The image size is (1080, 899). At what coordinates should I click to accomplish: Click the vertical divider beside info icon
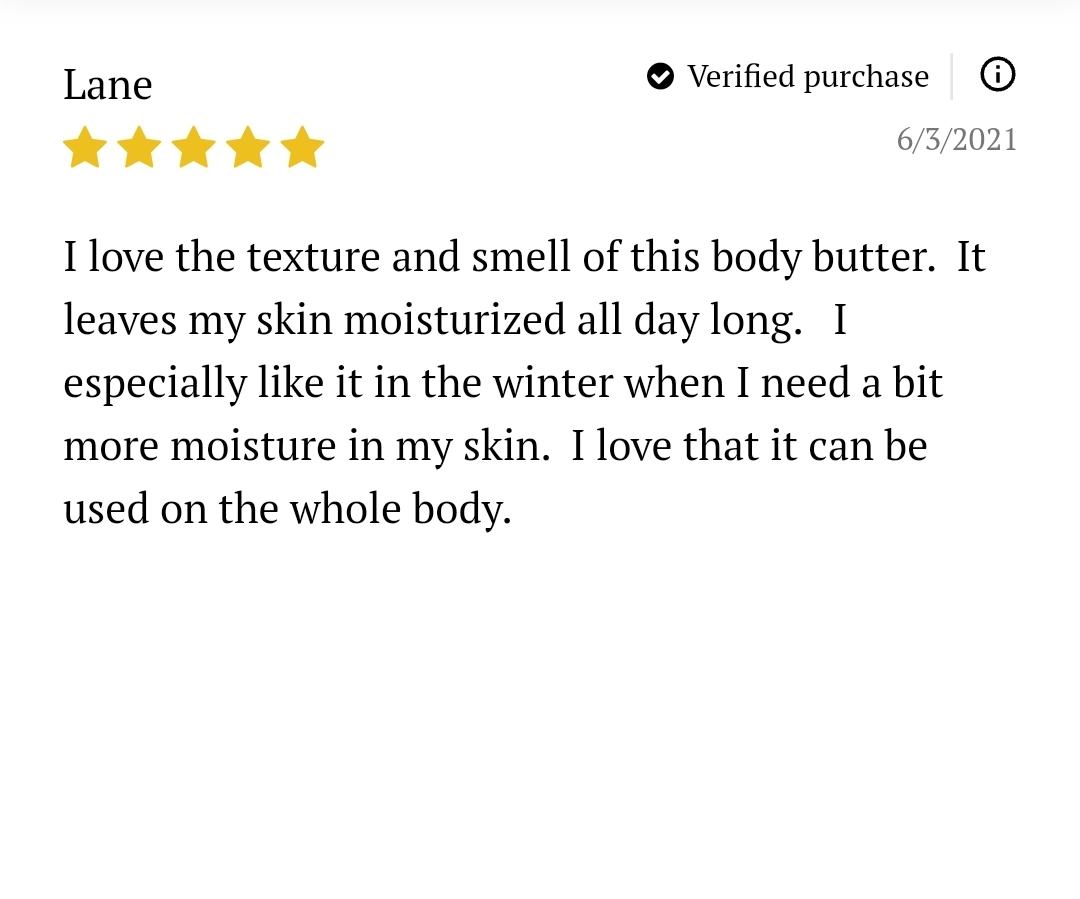(x=952, y=76)
